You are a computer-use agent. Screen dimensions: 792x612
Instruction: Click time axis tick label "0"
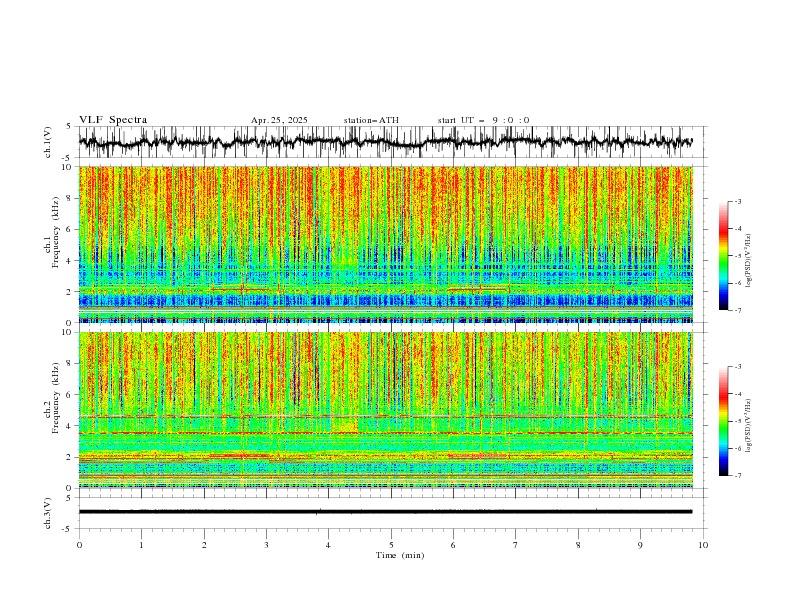click(79, 545)
